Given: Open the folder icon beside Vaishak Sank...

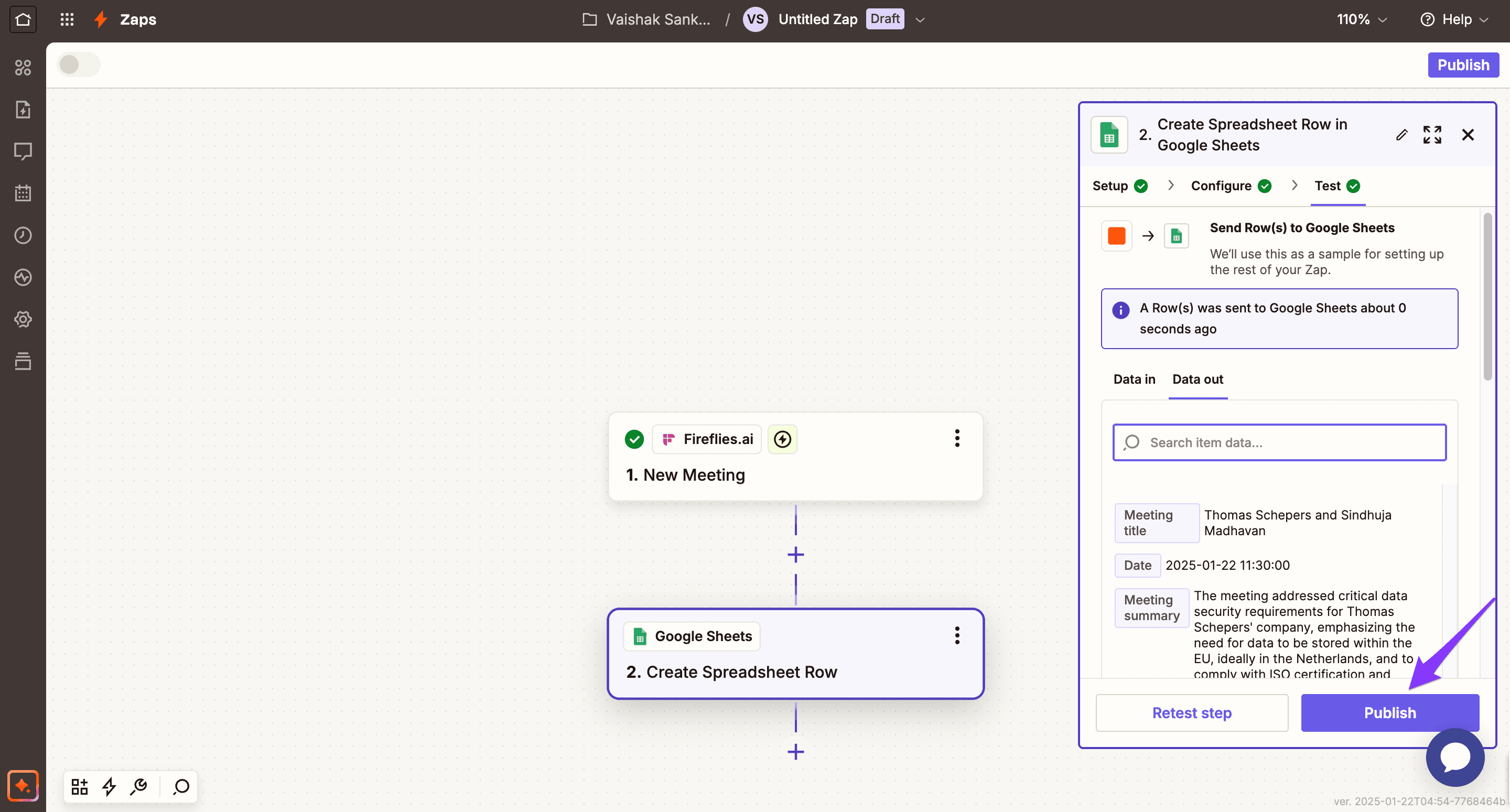Looking at the screenshot, I should tap(589, 19).
